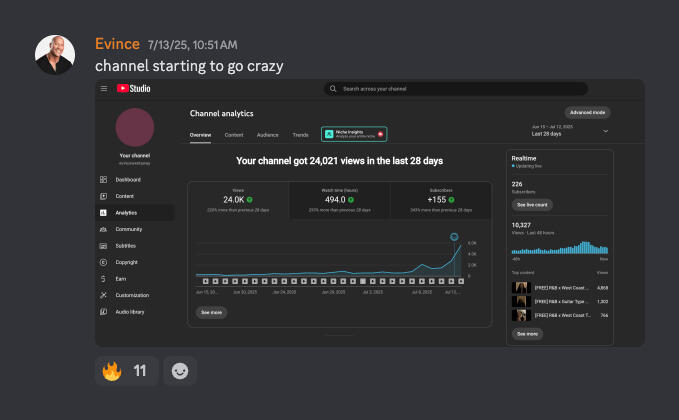
Task: Go to Content in sidebar
Action: (x=124, y=196)
